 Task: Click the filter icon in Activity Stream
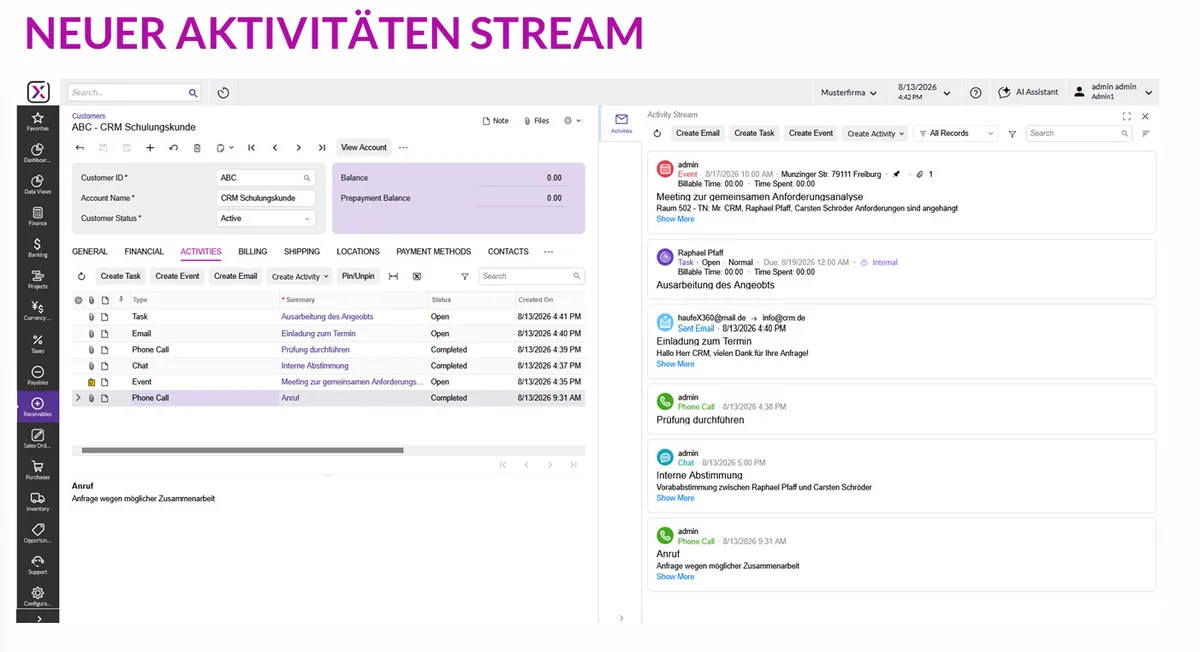1012,133
